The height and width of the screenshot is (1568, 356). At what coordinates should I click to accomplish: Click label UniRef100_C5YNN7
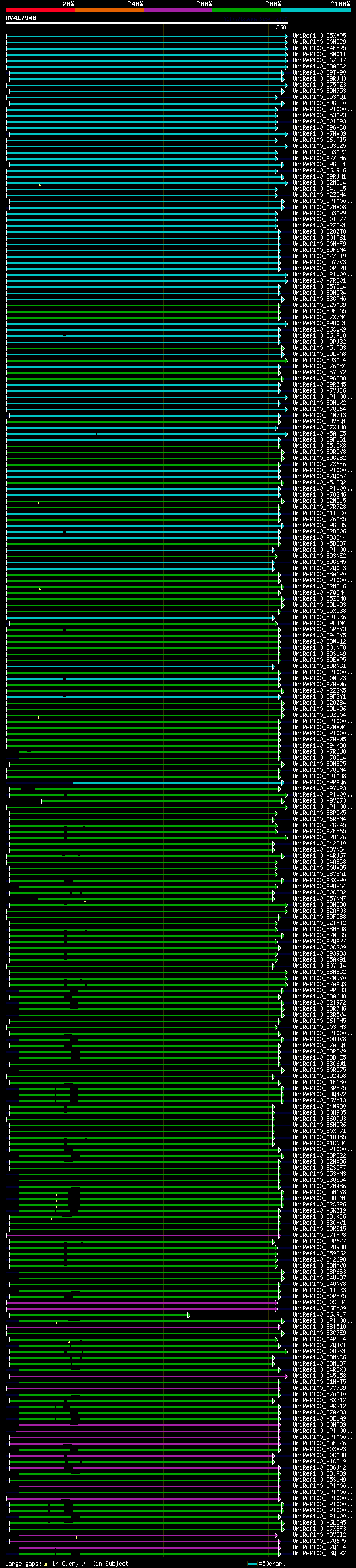(319, 898)
